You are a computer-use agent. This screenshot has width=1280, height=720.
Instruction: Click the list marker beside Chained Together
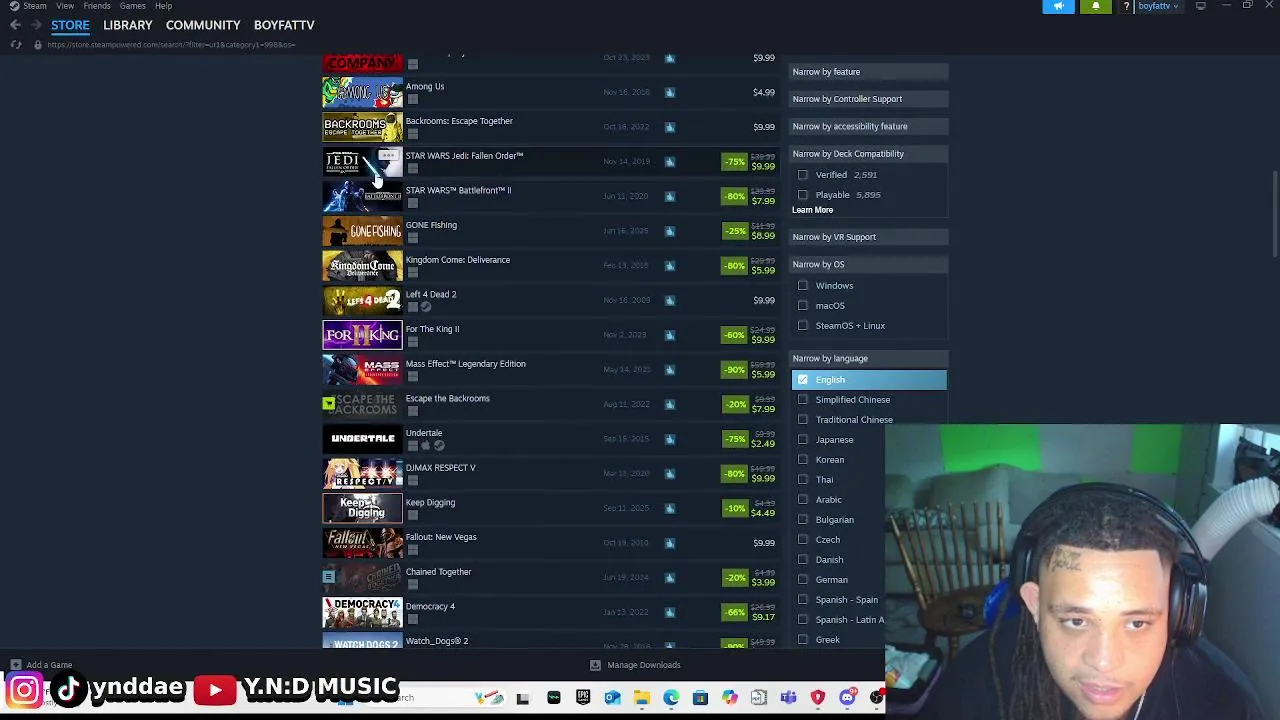(328, 577)
